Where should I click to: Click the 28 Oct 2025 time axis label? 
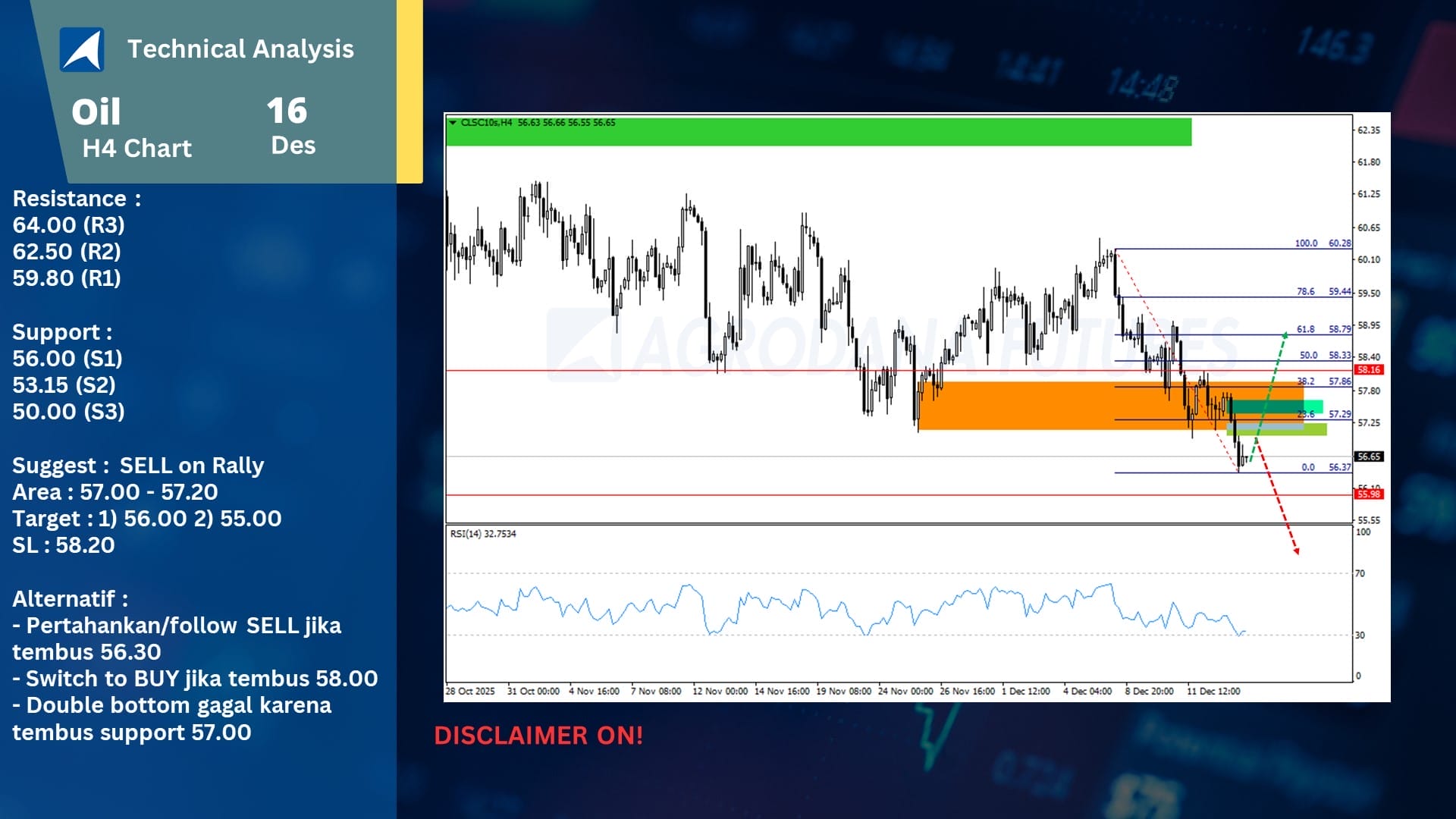click(470, 692)
